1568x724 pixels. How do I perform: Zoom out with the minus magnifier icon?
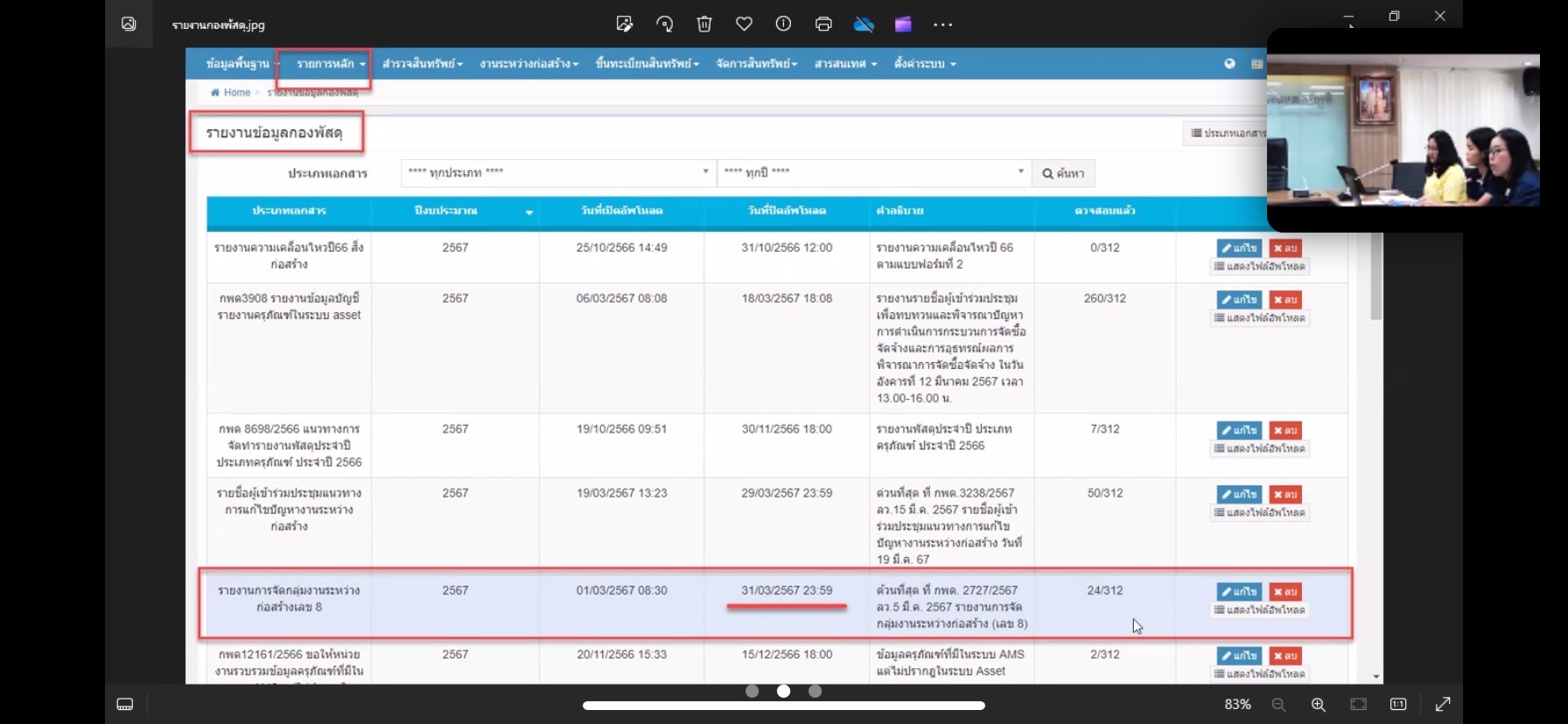tap(1278, 704)
